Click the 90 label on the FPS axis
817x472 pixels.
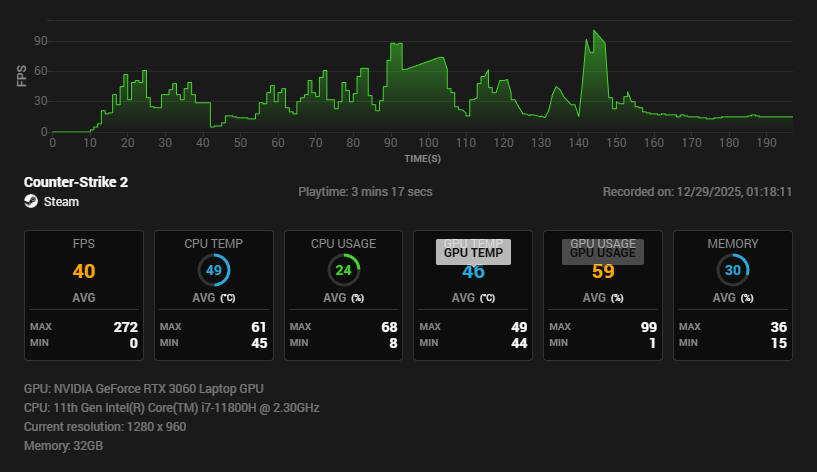(41, 41)
